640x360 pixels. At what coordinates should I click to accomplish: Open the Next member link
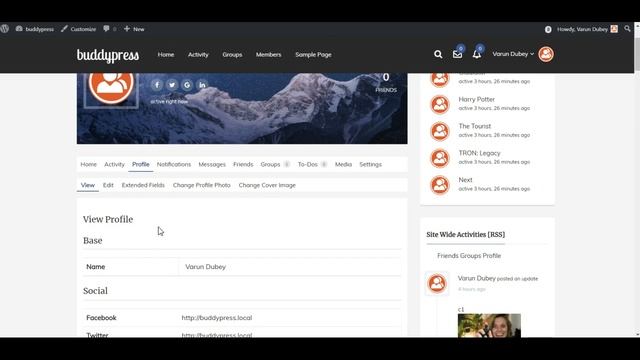point(465,180)
